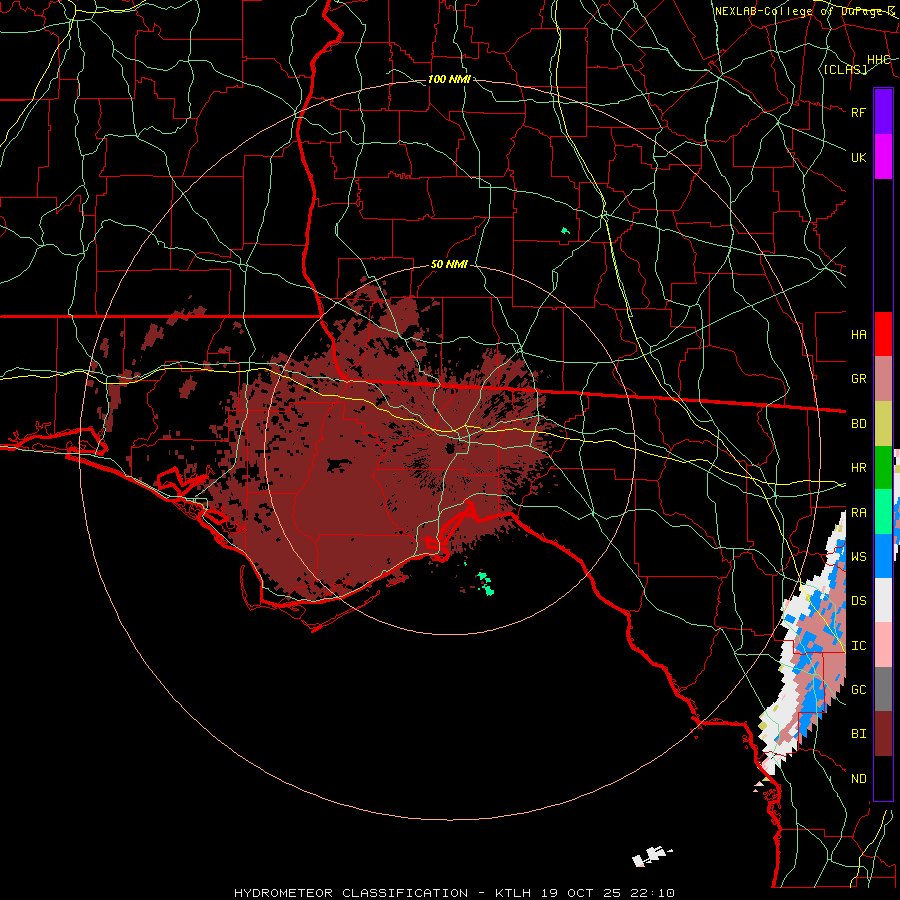Pick the dusty pink GR legend swatch
This screenshot has width=900, height=900.
(x=883, y=379)
